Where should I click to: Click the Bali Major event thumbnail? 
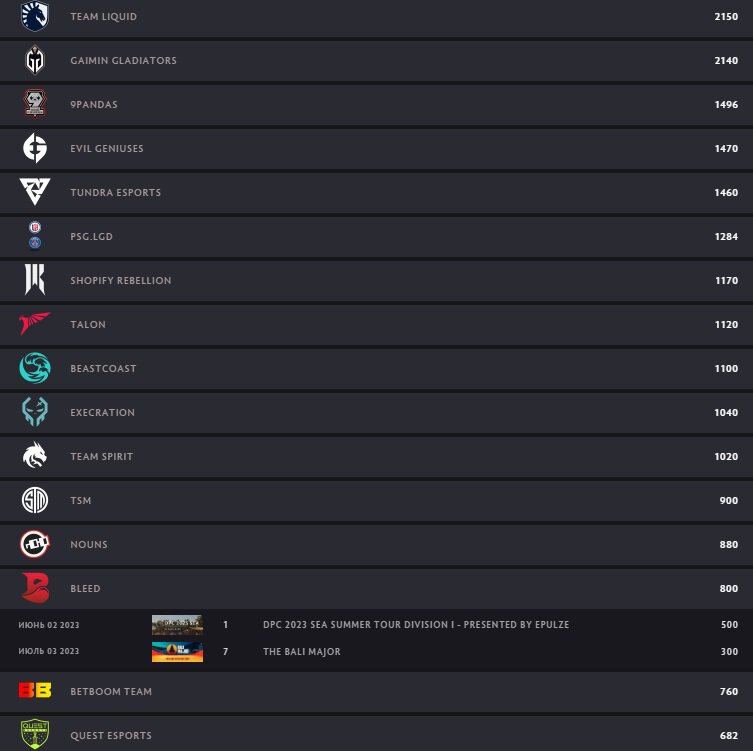177,652
